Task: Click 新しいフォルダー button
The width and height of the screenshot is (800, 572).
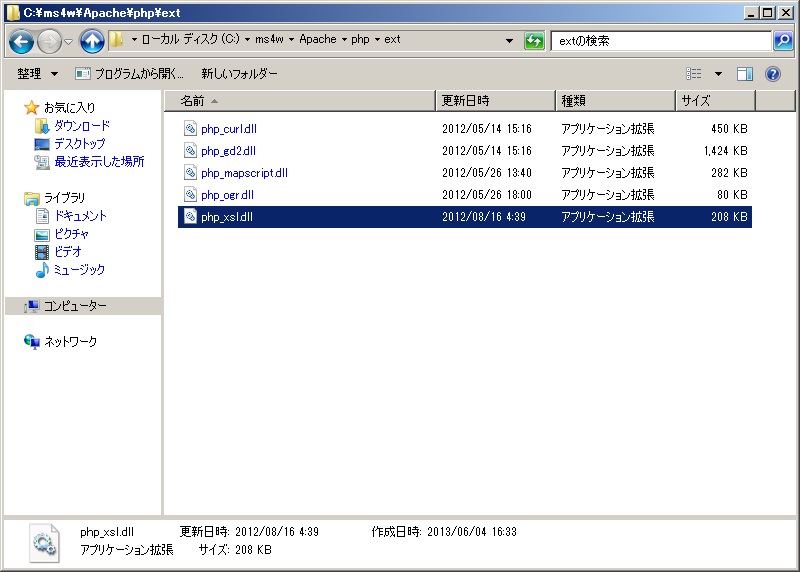Action: click(x=239, y=74)
